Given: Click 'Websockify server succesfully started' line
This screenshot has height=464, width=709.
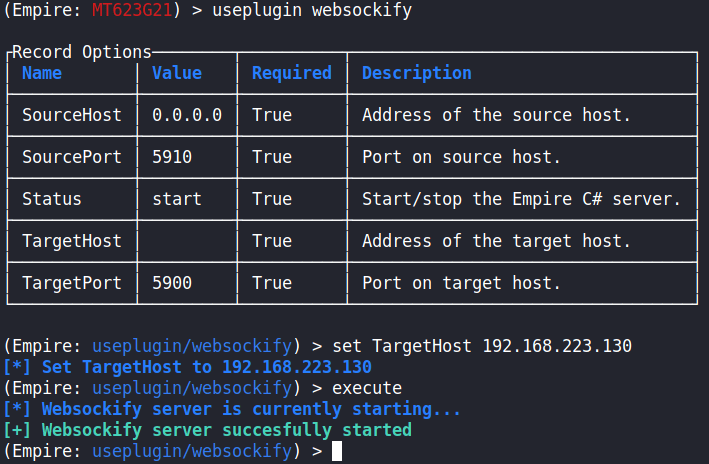Looking at the screenshot, I should click(227, 430).
